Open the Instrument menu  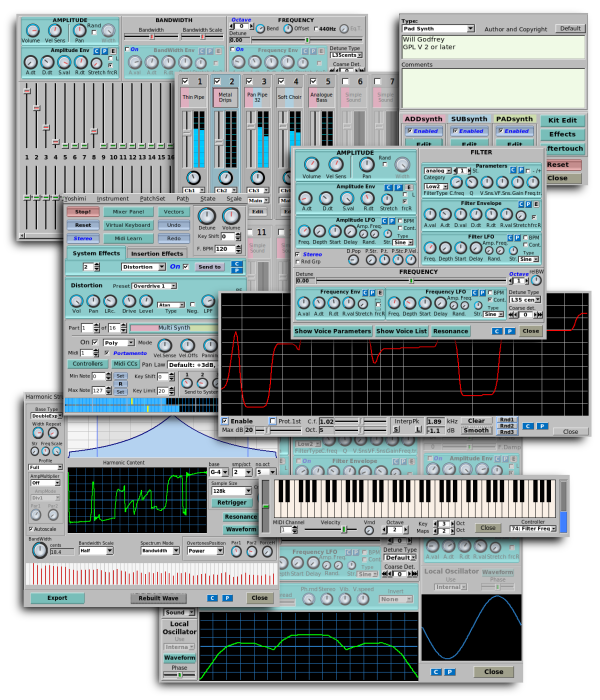pos(112,198)
